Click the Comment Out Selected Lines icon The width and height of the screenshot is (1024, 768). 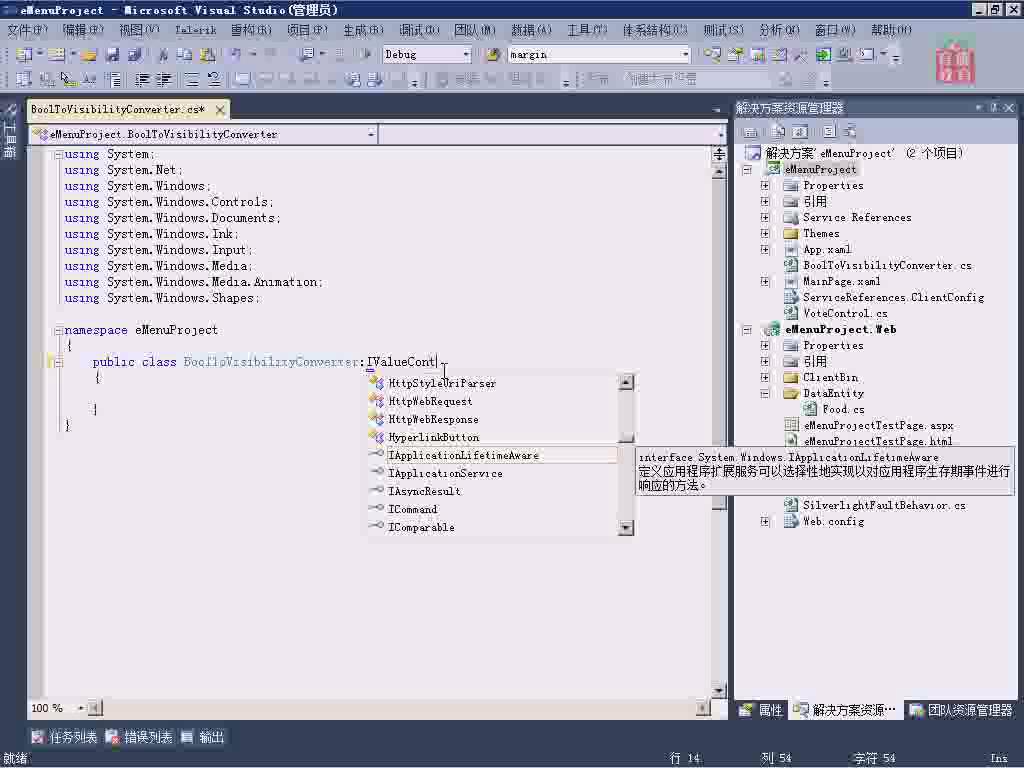(191, 80)
